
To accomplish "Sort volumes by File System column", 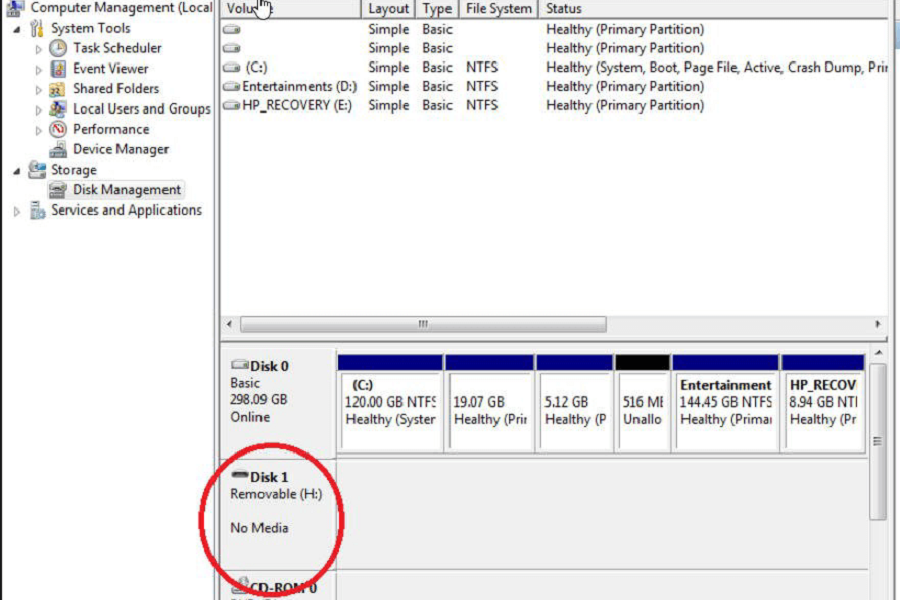I will pos(498,9).
